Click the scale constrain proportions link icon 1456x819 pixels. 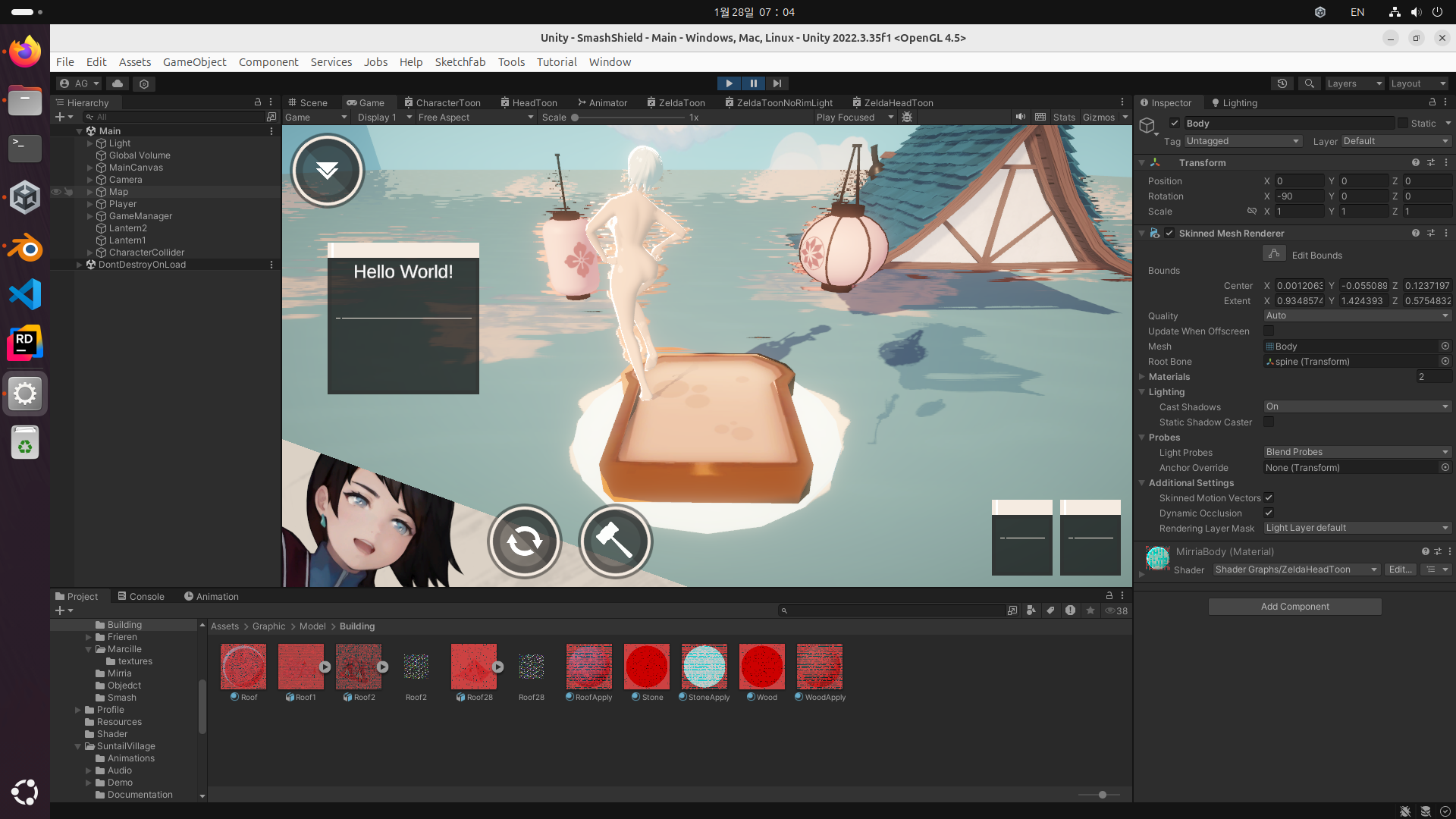tap(1252, 212)
